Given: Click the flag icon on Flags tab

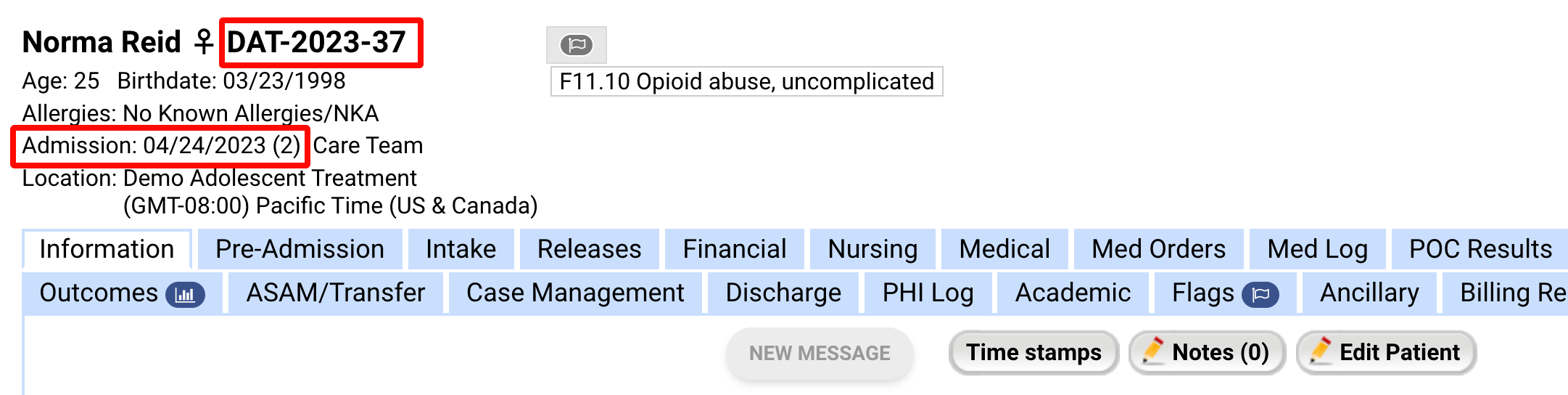Looking at the screenshot, I should tap(1260, 295).
